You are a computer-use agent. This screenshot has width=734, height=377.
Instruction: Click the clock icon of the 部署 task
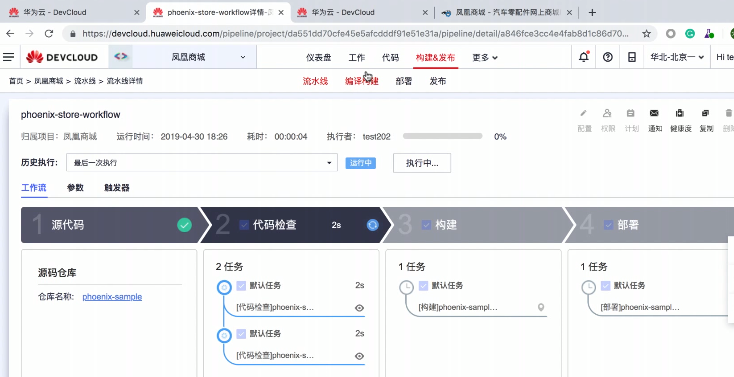point(589,287)
